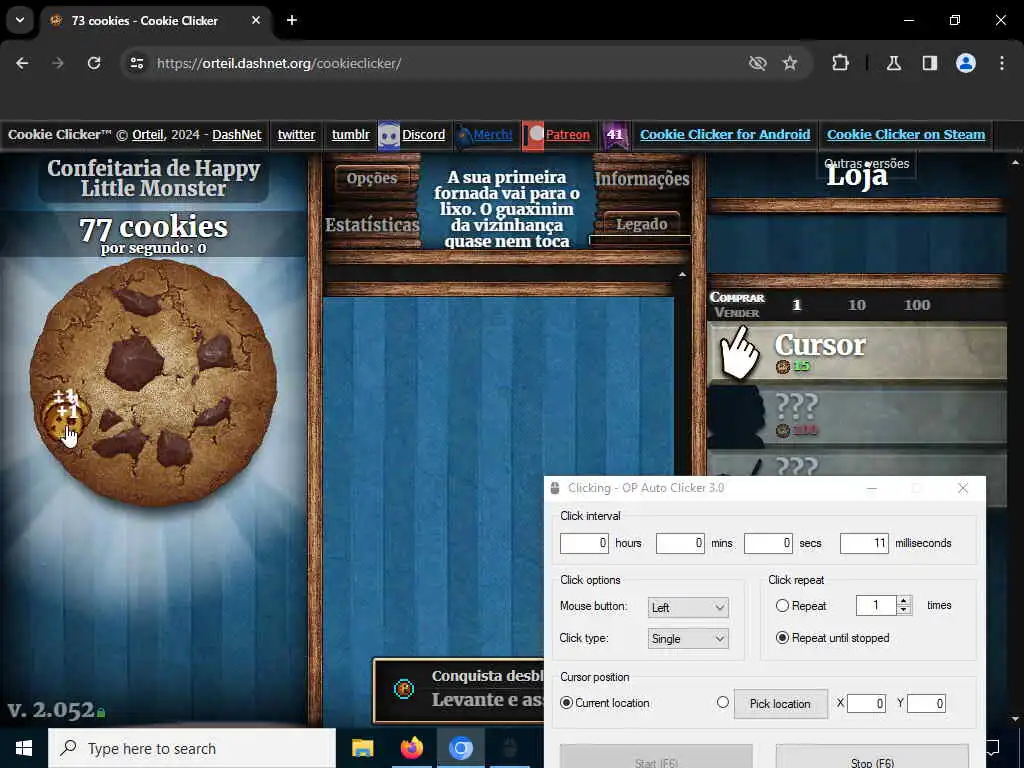Screen dimensions: 1024x768
Task: Click the purple 41 badge icon
Action: pyautogui.click(x=615, y=135)
